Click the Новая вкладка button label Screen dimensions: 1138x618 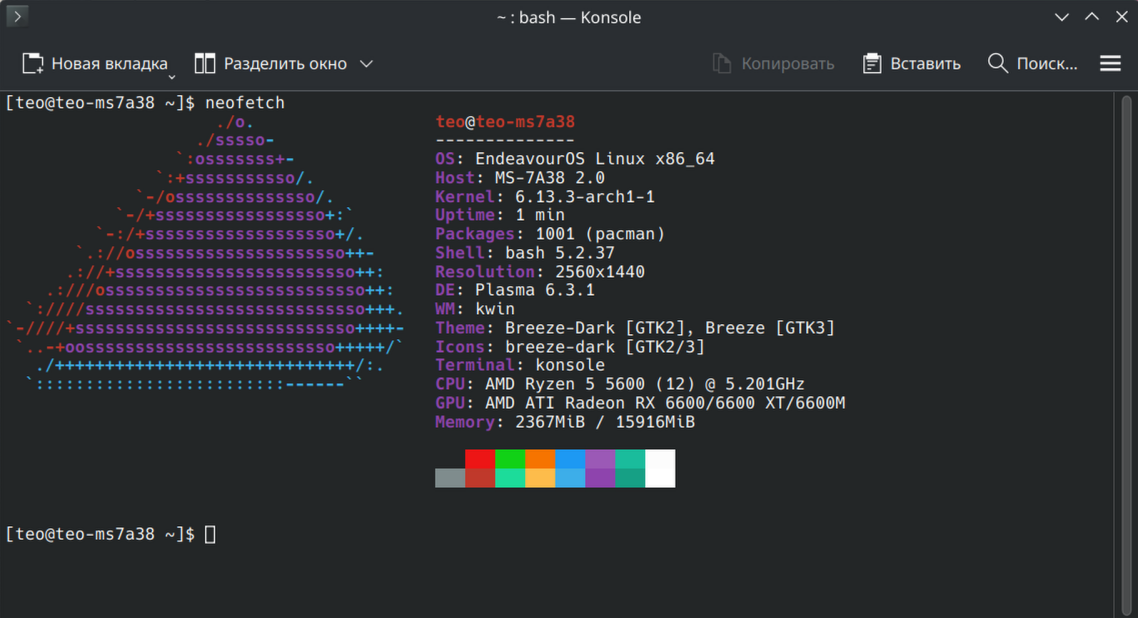coord(110,64)
